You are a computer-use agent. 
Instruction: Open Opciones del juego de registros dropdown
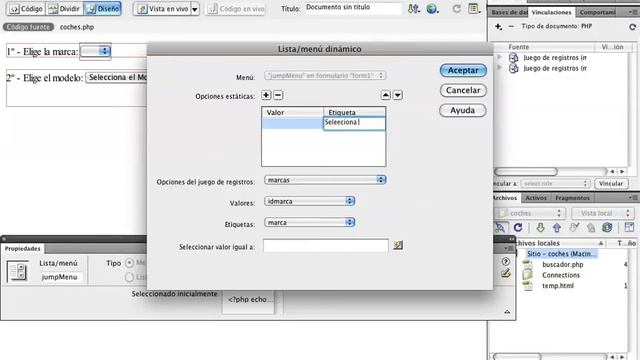tap(325, 180)
